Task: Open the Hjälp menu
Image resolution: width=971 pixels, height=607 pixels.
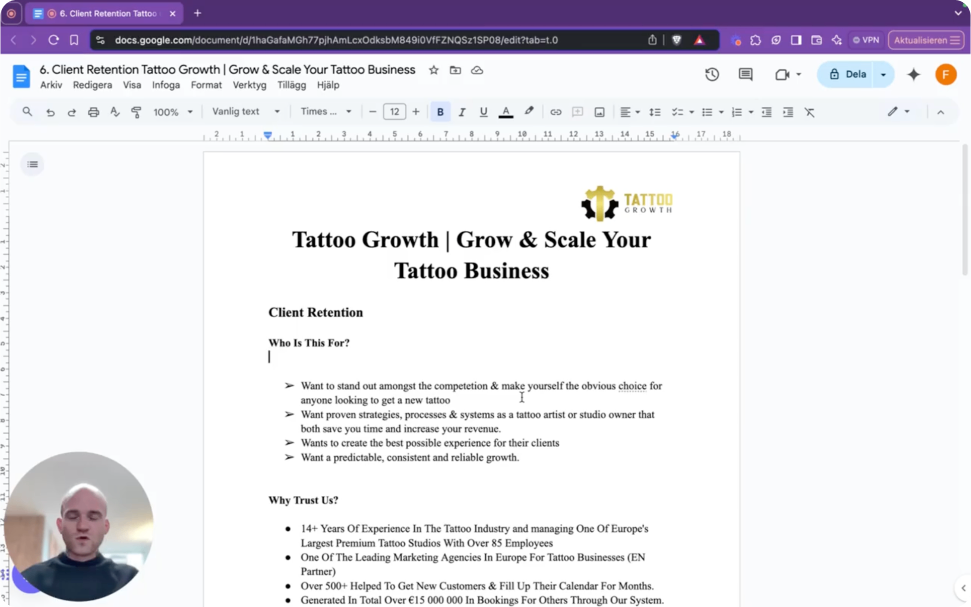Action: (328, 85)
